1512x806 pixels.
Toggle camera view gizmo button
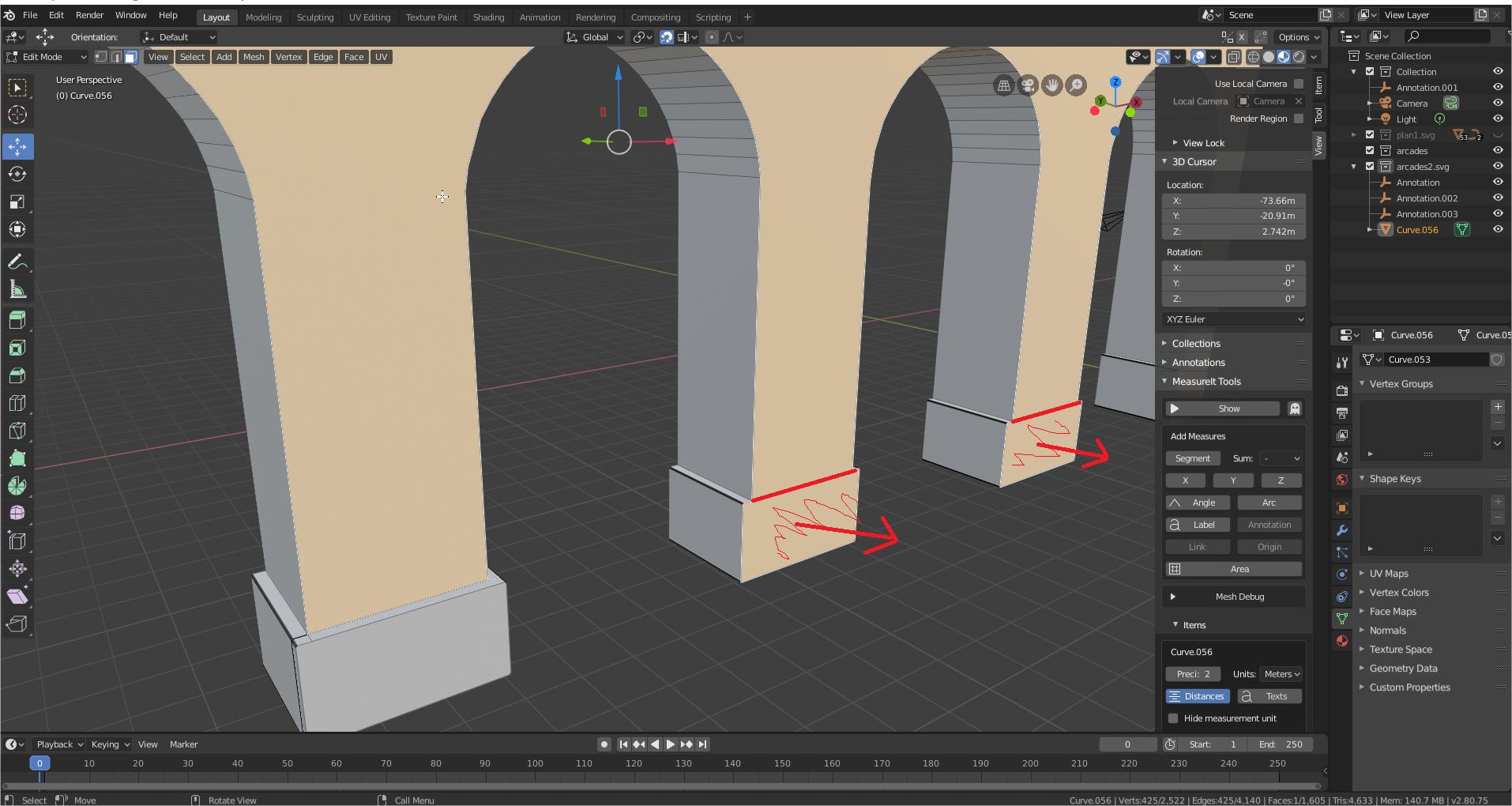1028,85
